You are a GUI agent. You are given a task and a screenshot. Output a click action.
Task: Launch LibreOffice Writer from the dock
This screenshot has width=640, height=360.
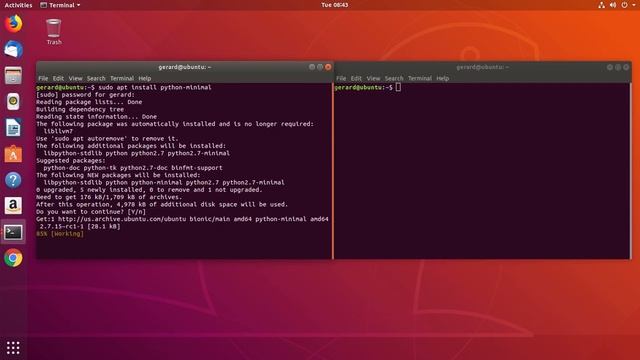13,128
